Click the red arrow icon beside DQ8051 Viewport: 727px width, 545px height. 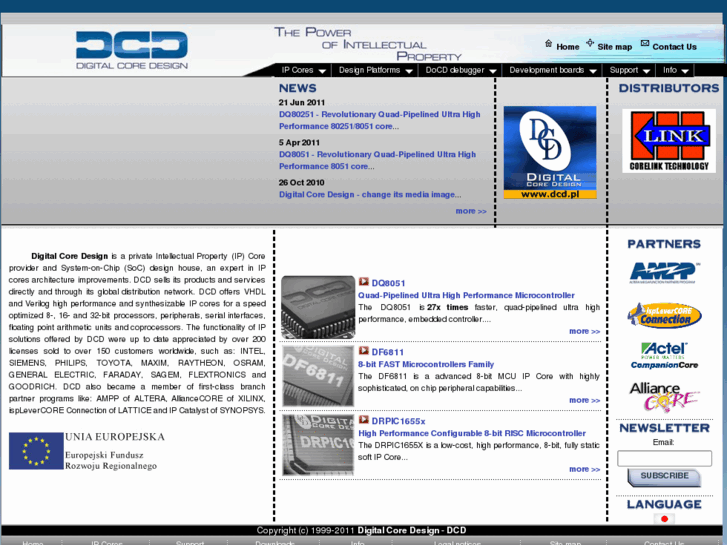pos(364,282)
